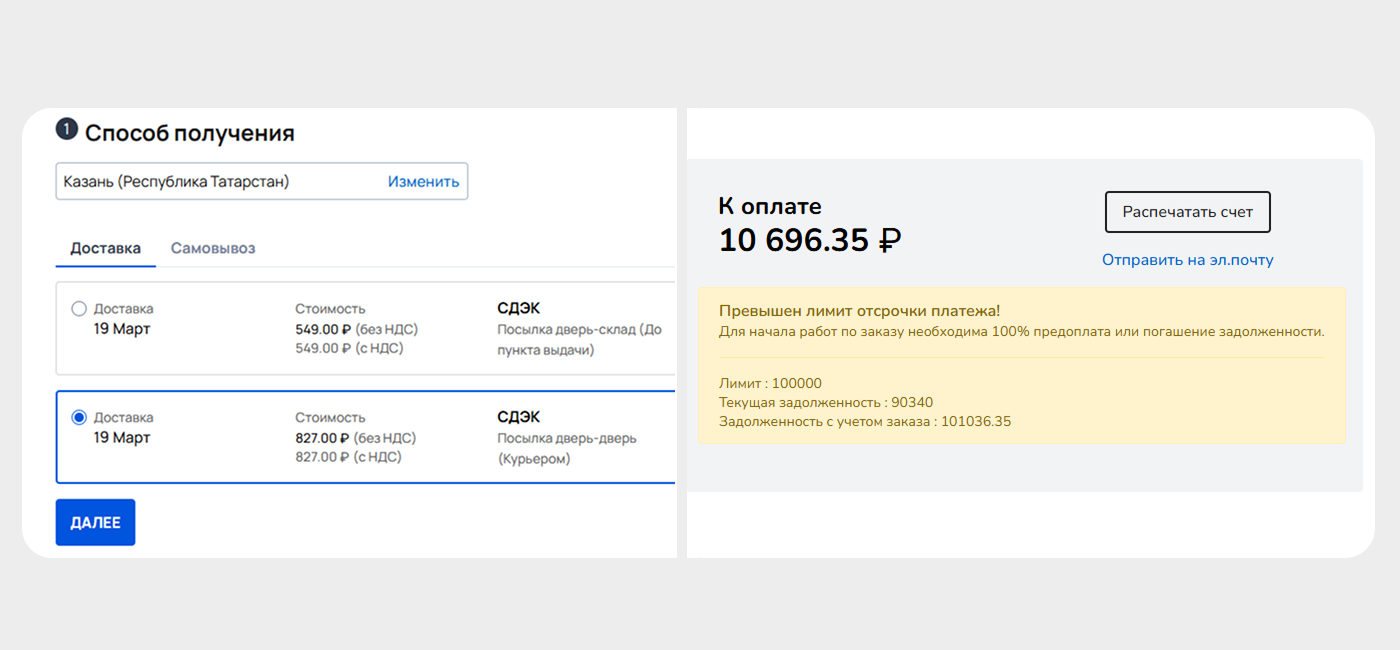Select the 549.00 ₽ pickup-point delivery radio
Viewport: 1400px width, 650px height.
pos(79,309)
